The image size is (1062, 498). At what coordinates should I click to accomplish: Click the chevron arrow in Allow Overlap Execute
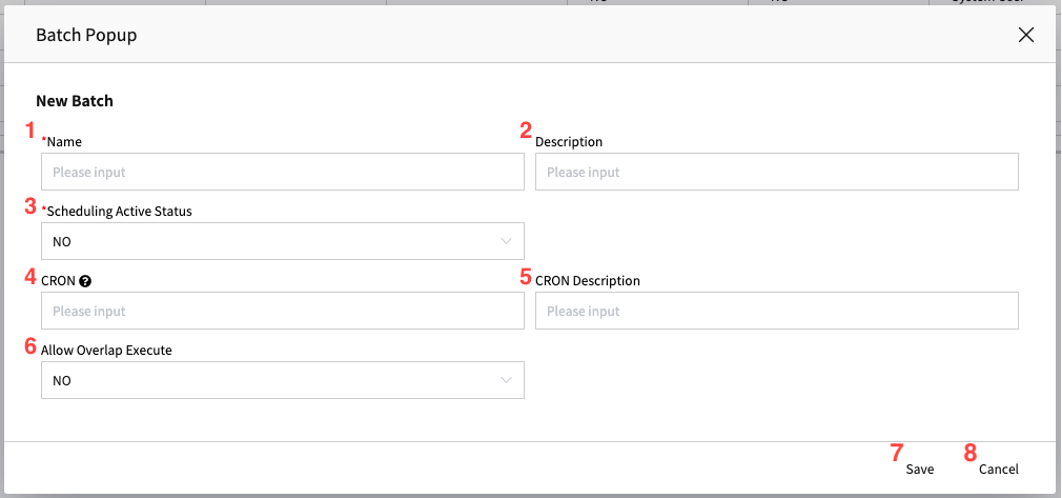click(x=506, y=380)
